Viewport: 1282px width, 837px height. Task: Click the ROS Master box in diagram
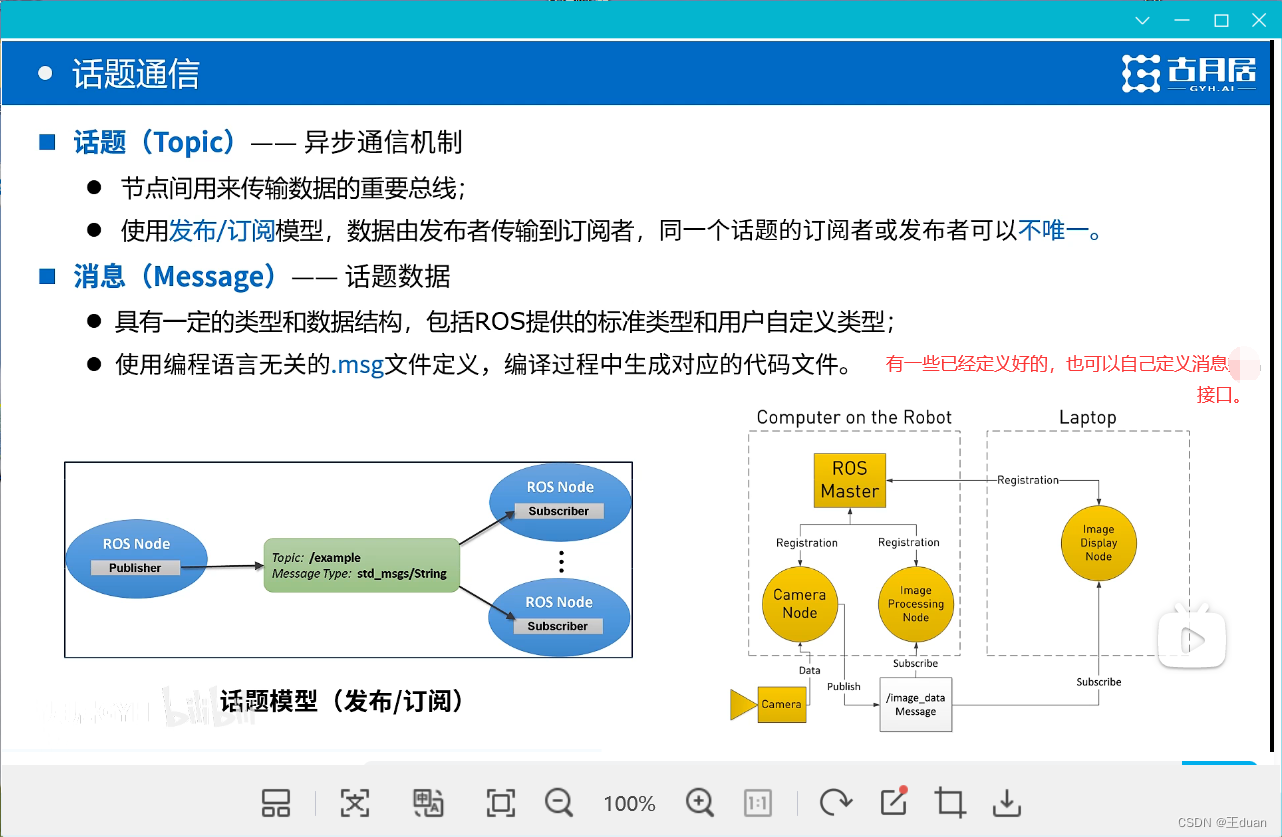[x=849, y=480]
